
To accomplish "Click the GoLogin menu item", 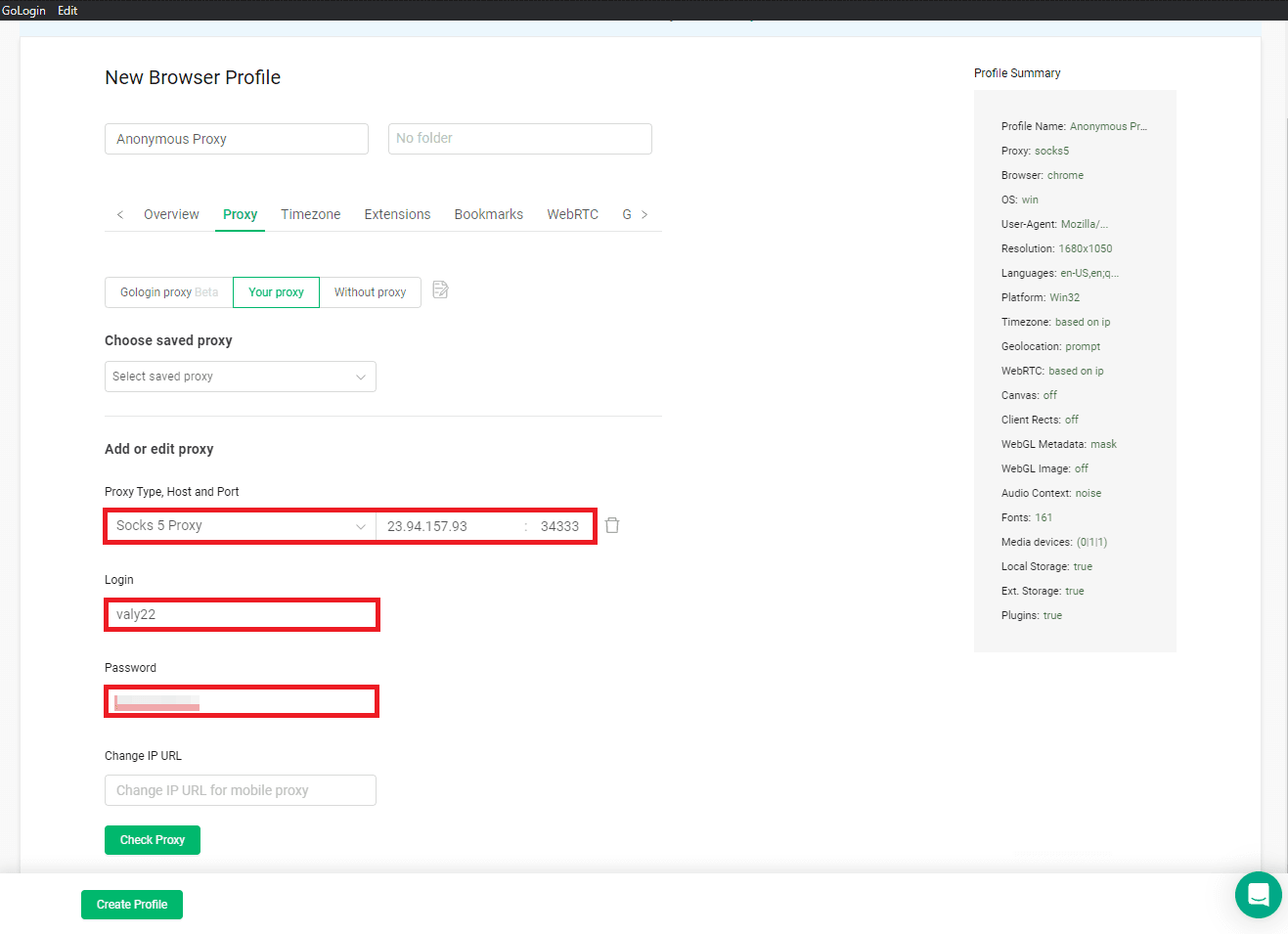I will point(23,10).
